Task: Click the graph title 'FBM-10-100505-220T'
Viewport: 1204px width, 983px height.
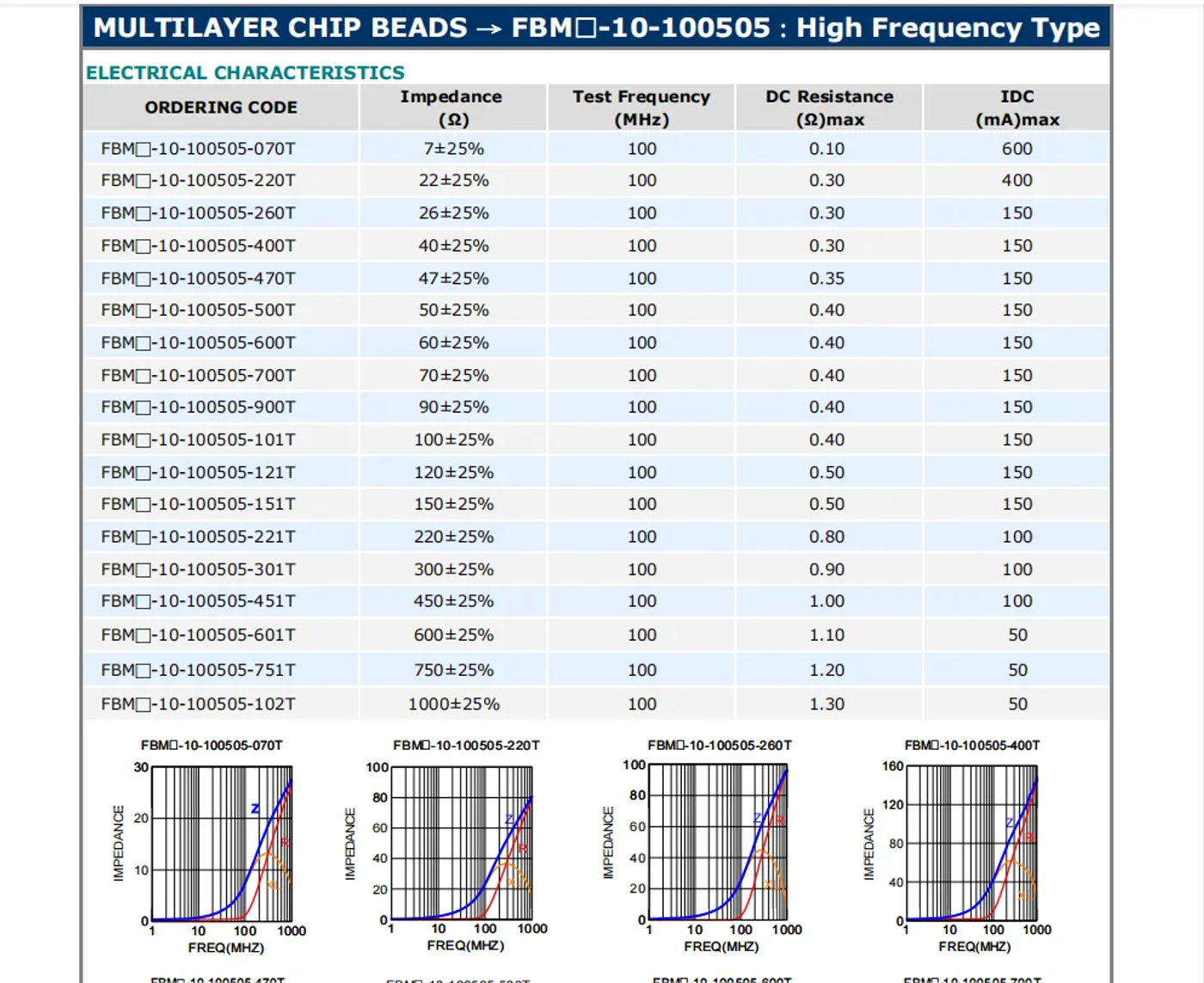Action: coord(466,746)
